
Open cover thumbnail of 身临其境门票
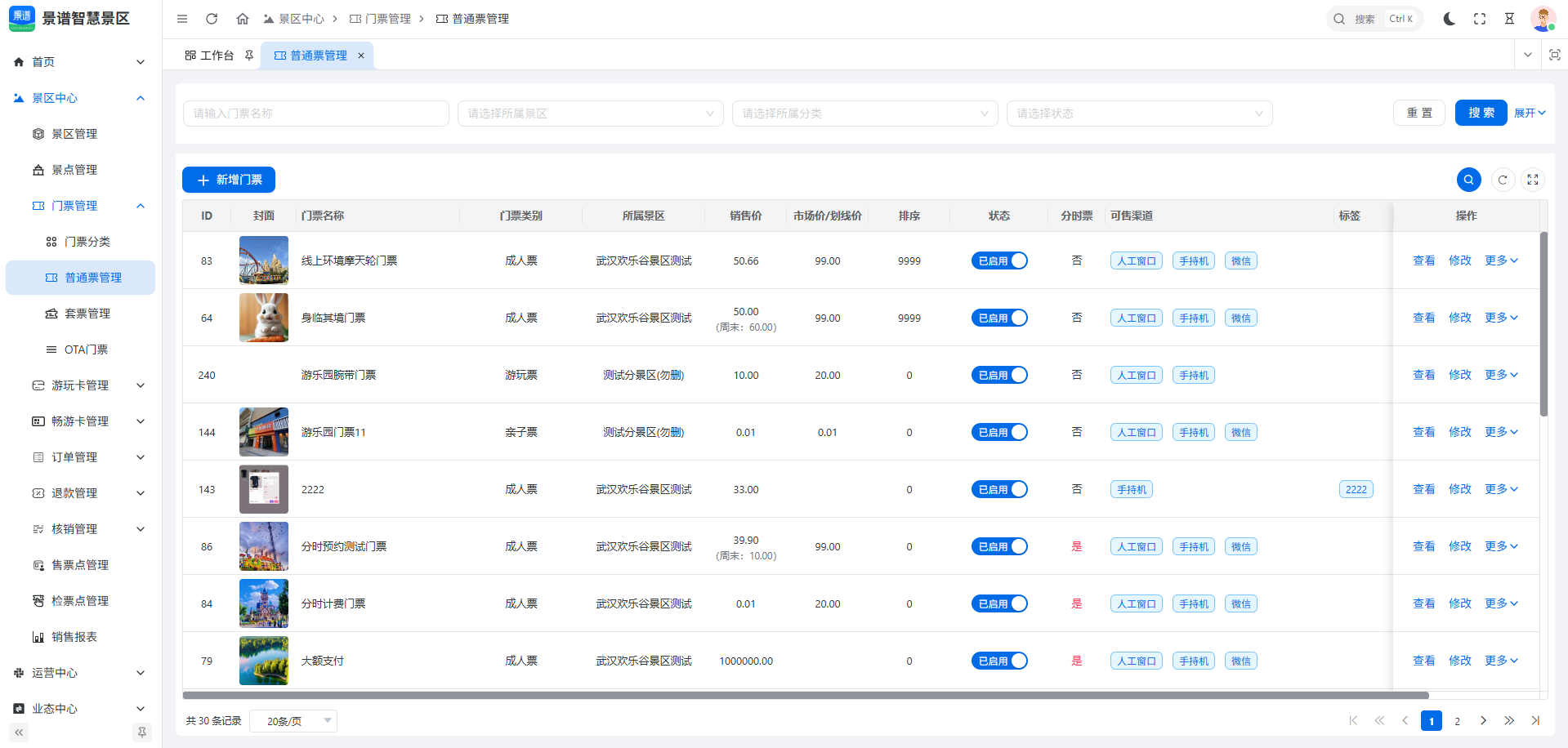coord(264,318)
